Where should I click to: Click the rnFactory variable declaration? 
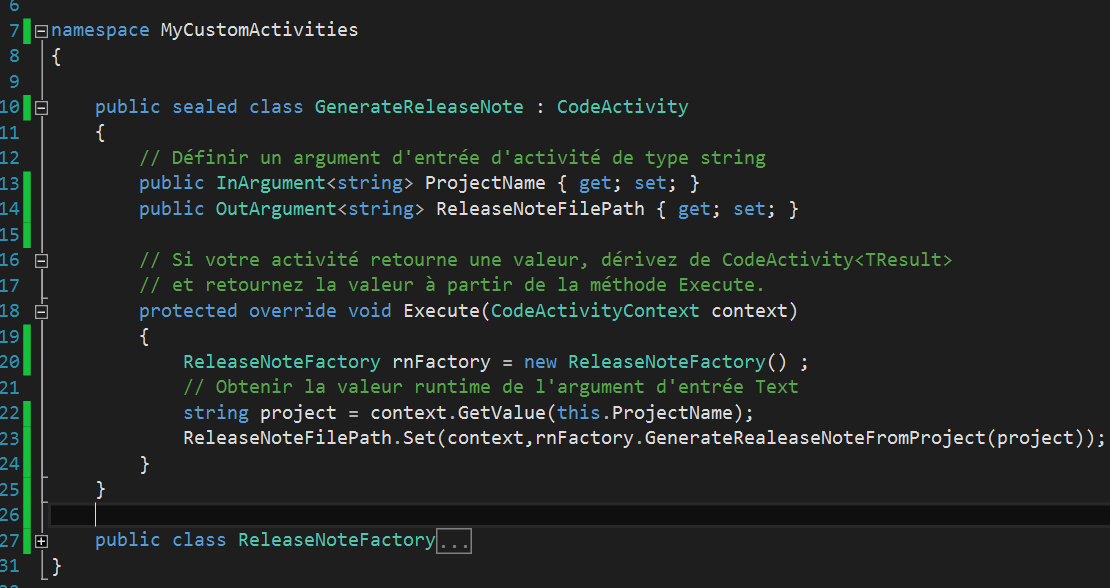(442, 362)
